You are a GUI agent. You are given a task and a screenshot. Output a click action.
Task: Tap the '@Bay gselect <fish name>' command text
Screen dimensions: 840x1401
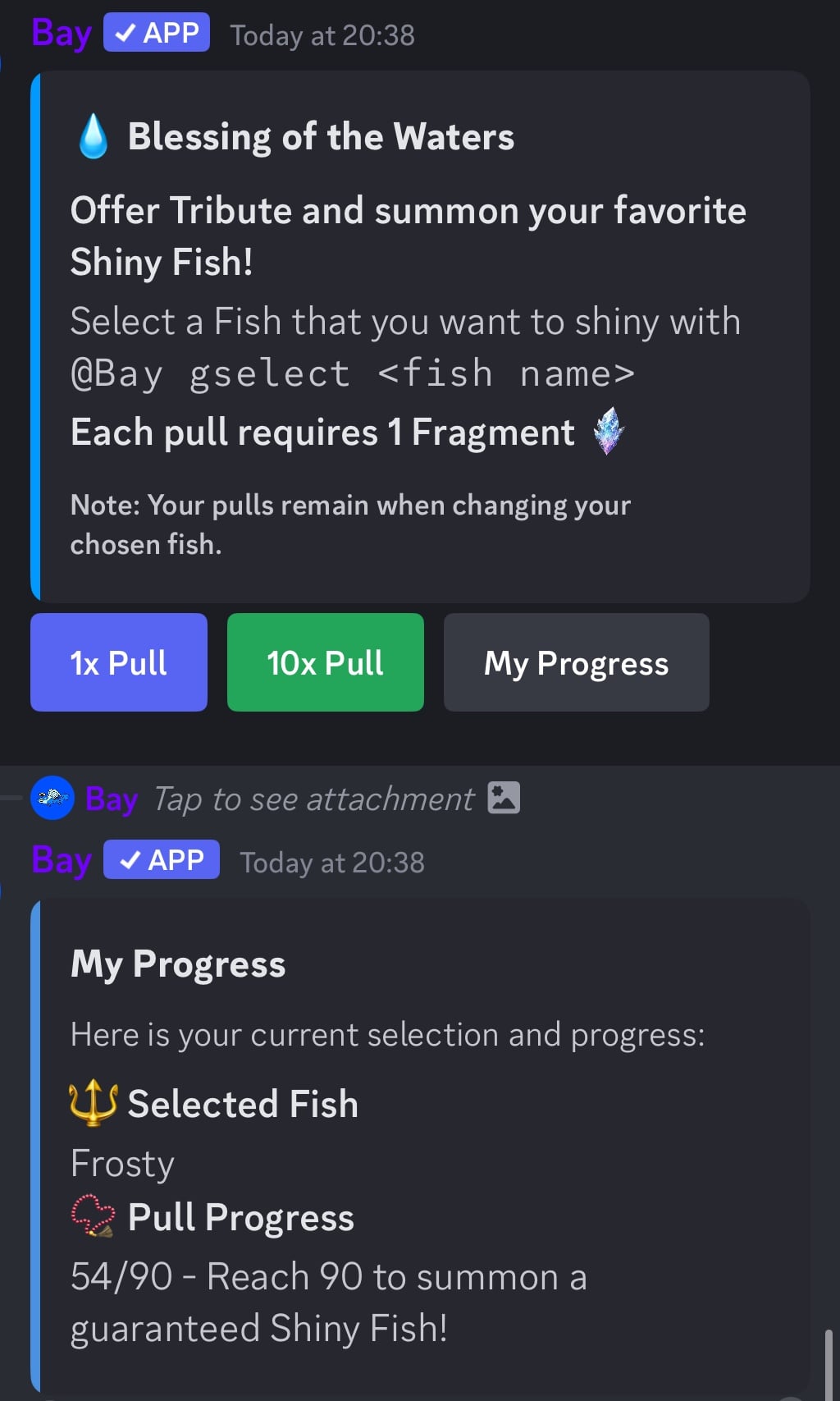[353, 374]
